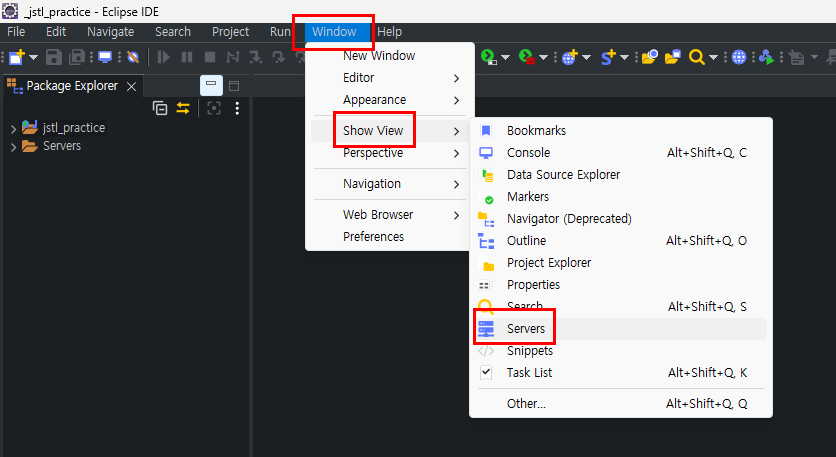Click the Open Web Browser globe icon
The width and height of the screenshot is (836, 457).
739,57
